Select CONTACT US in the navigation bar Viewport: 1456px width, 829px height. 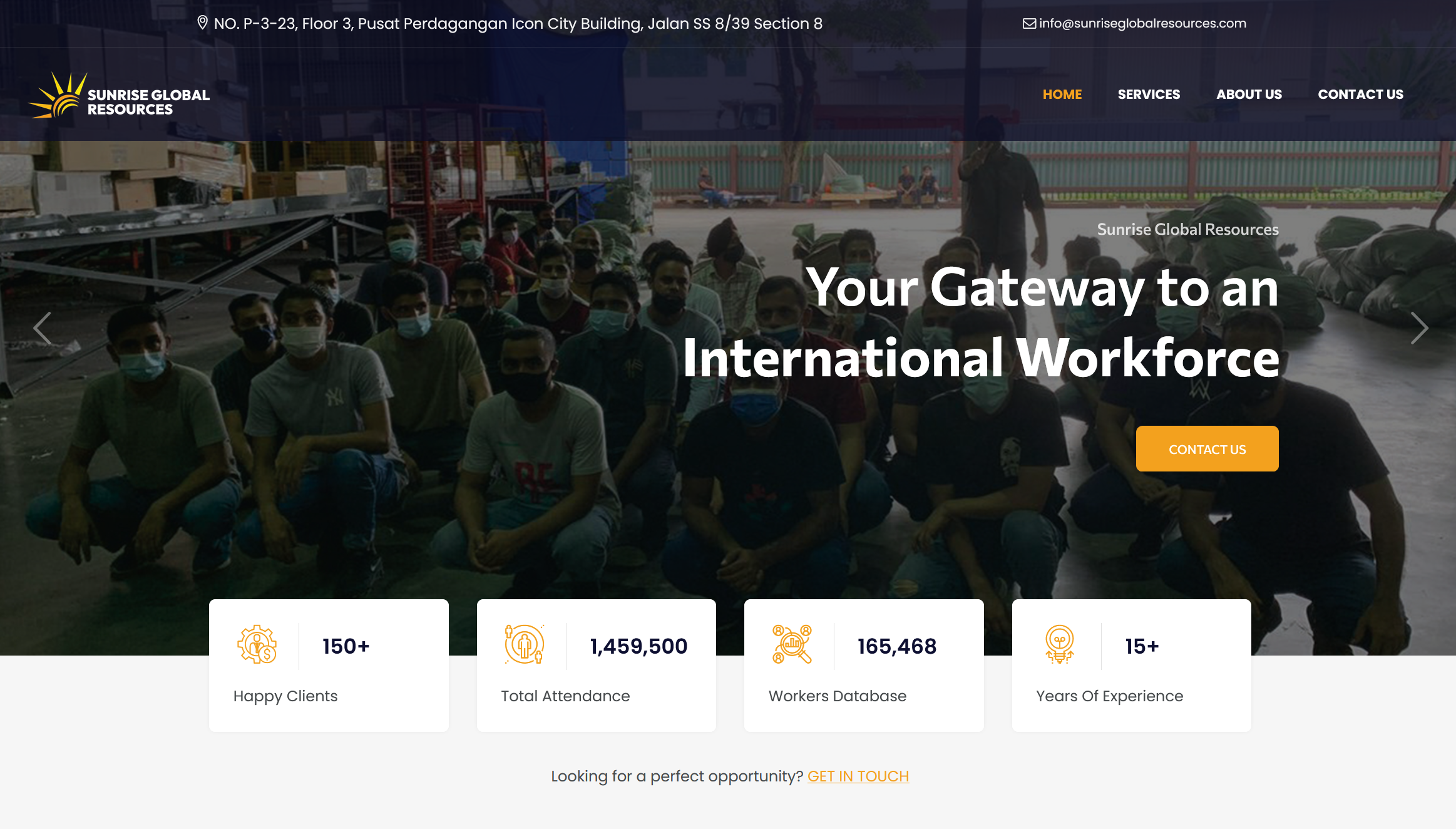(1360, 95)
